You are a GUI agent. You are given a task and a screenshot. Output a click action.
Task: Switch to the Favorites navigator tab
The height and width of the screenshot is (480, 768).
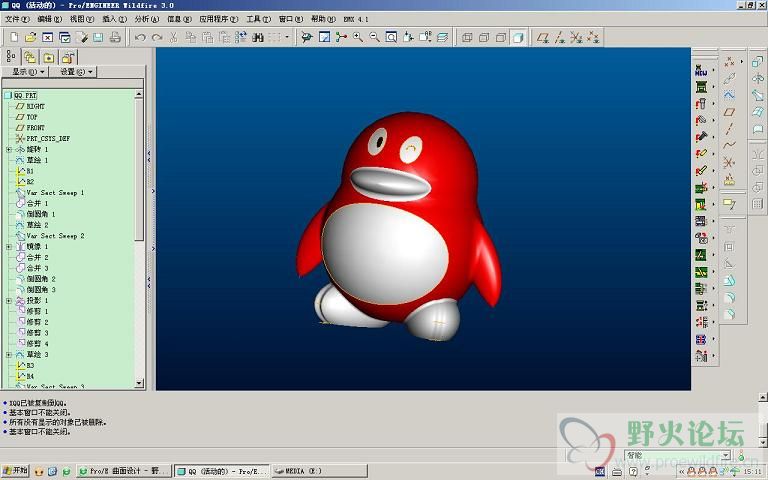[x=49, y=57]
